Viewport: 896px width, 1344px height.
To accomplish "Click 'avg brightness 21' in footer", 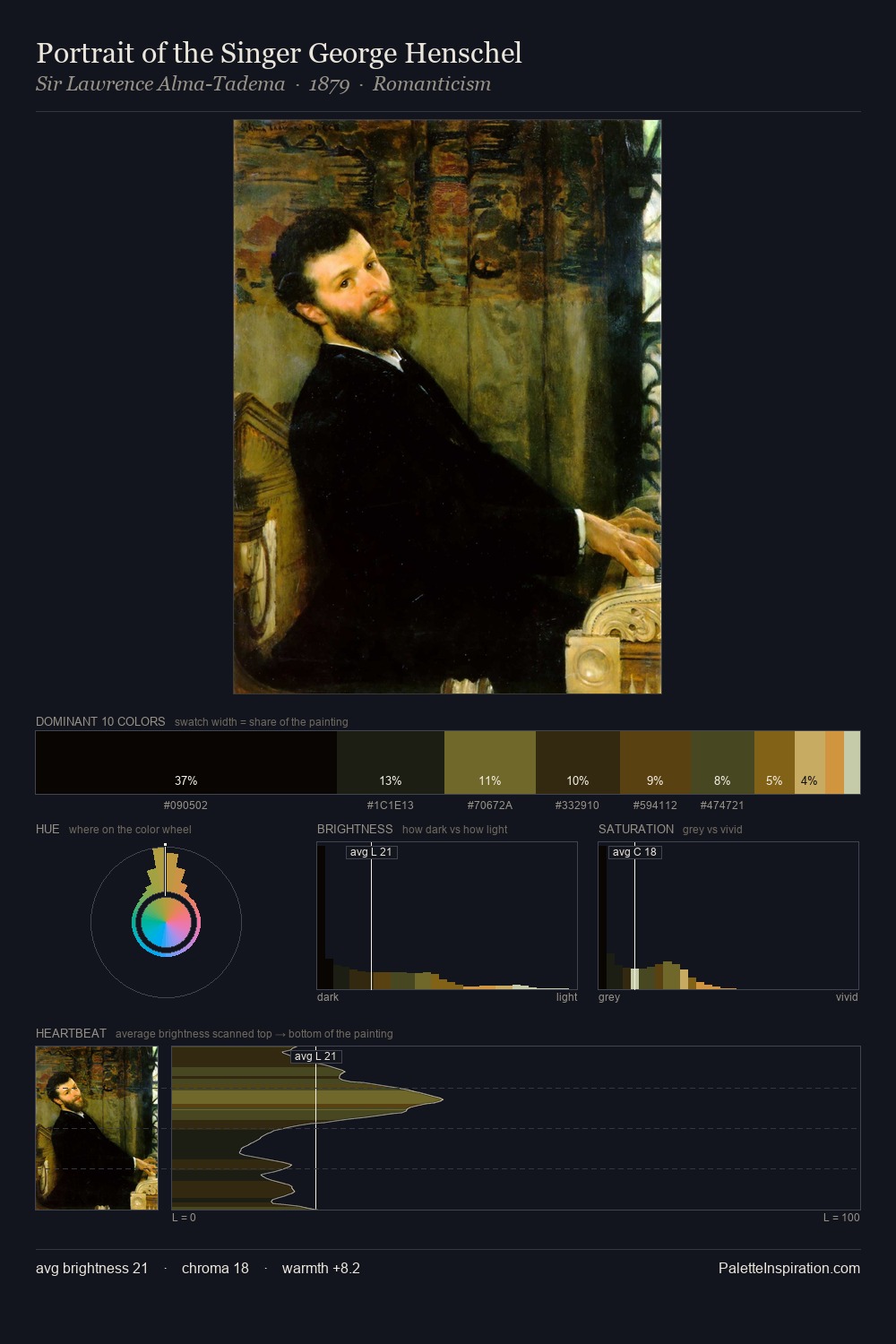I will [x=91, y=1268].
